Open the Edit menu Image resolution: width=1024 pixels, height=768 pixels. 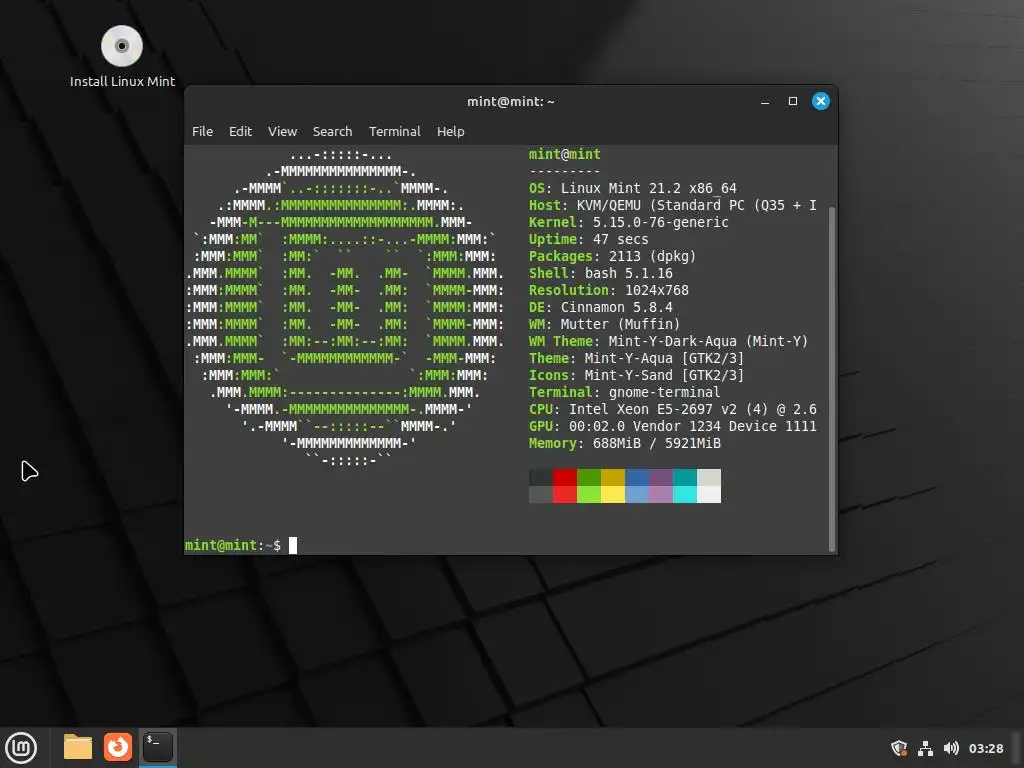(x=240, y=131)
